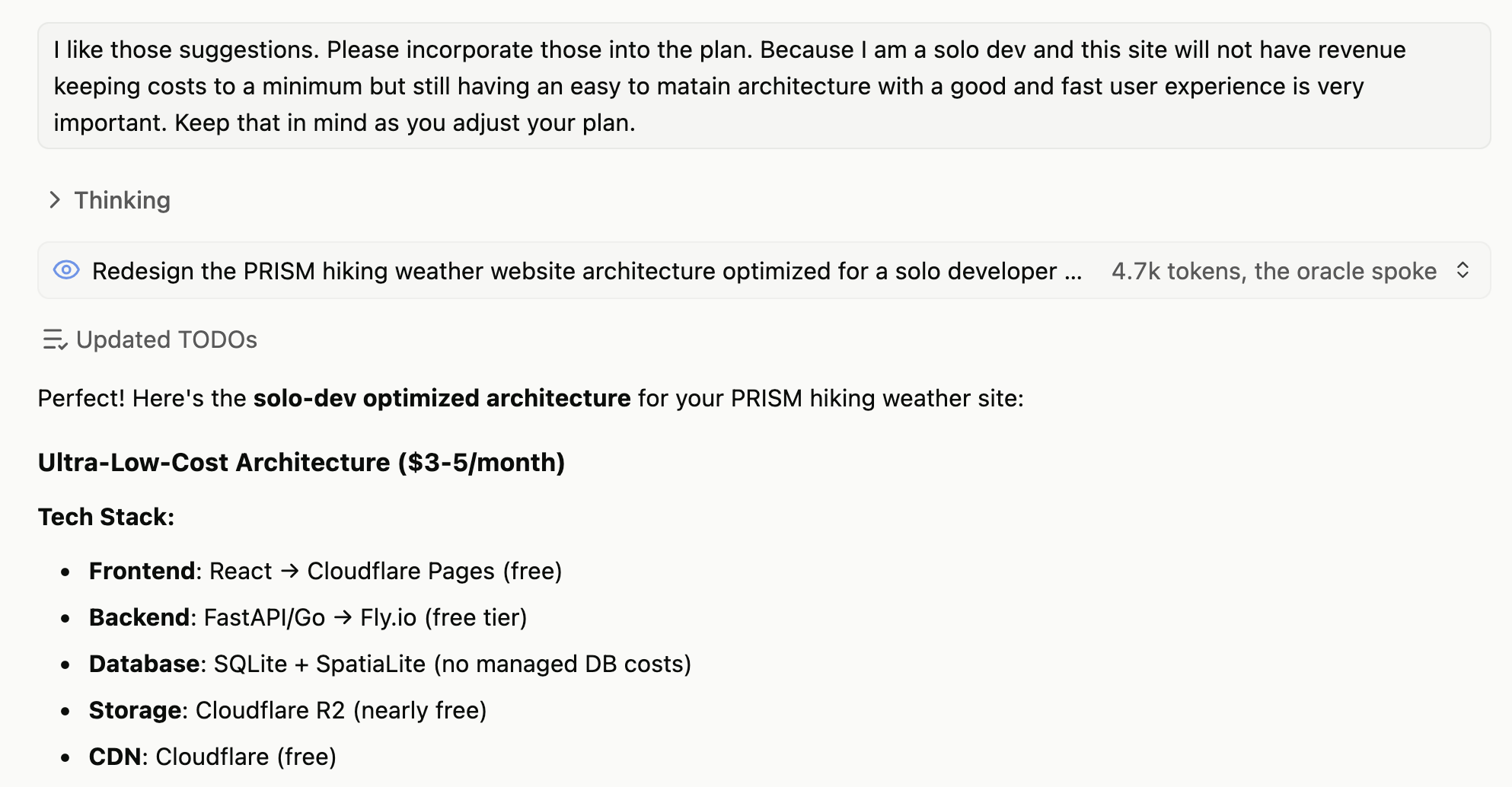Screen dimensions: 1512x787
Task: Click the bold CDN label
Action: point(115,757)
